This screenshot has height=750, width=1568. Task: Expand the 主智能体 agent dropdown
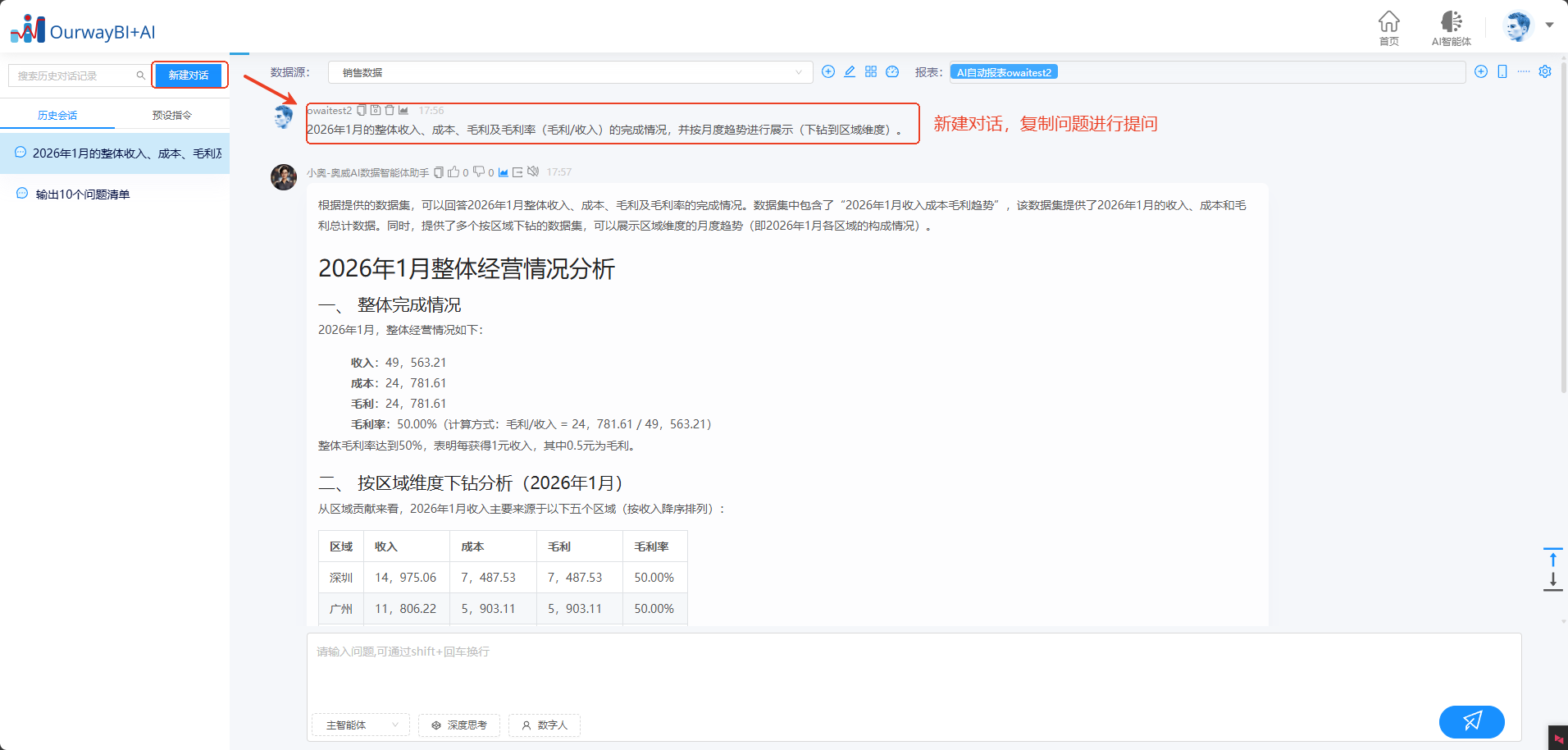pos(361,725)
